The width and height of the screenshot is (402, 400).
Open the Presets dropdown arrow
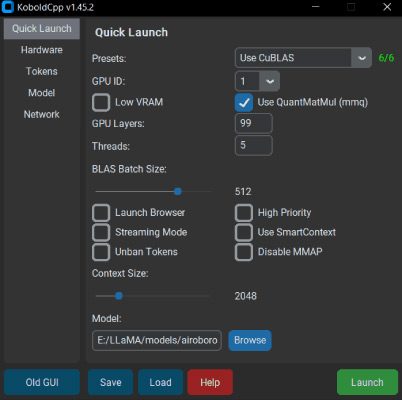[x=362, y=58]
